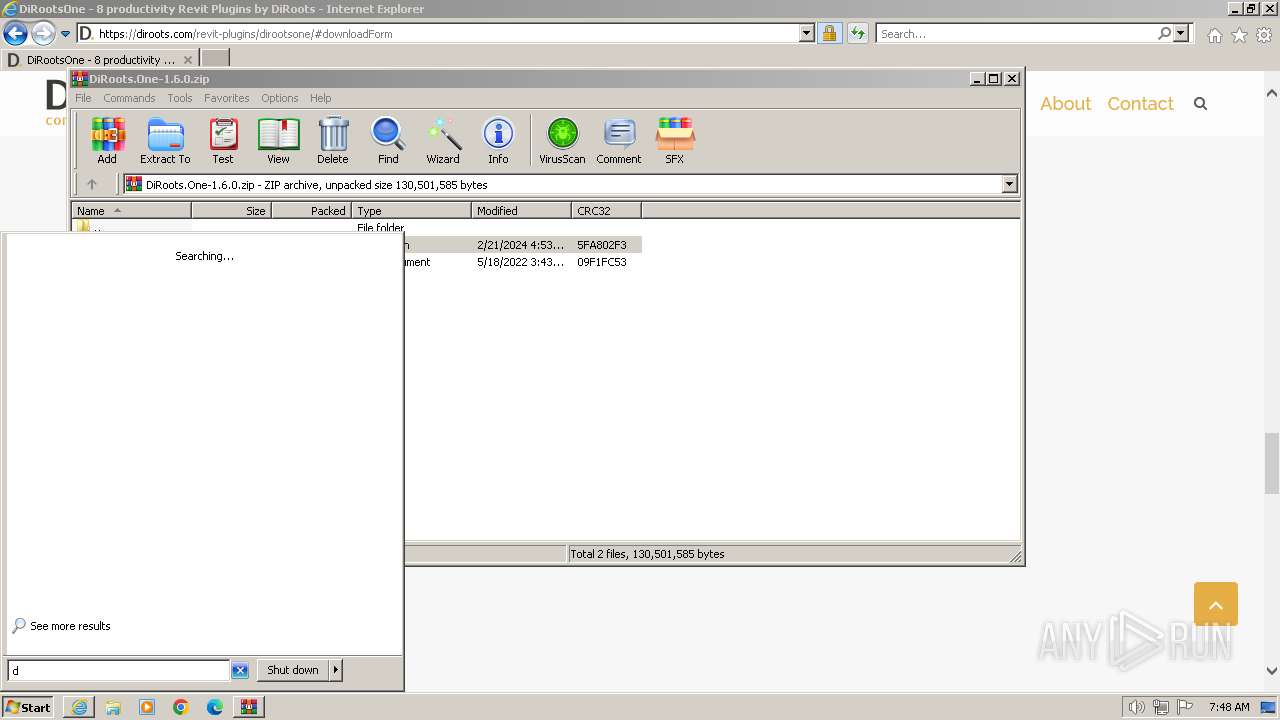The height and width of the screenshot is (720, 1280).
Task: Open the Tools menu in WinRAR
Action: [180, 98]
